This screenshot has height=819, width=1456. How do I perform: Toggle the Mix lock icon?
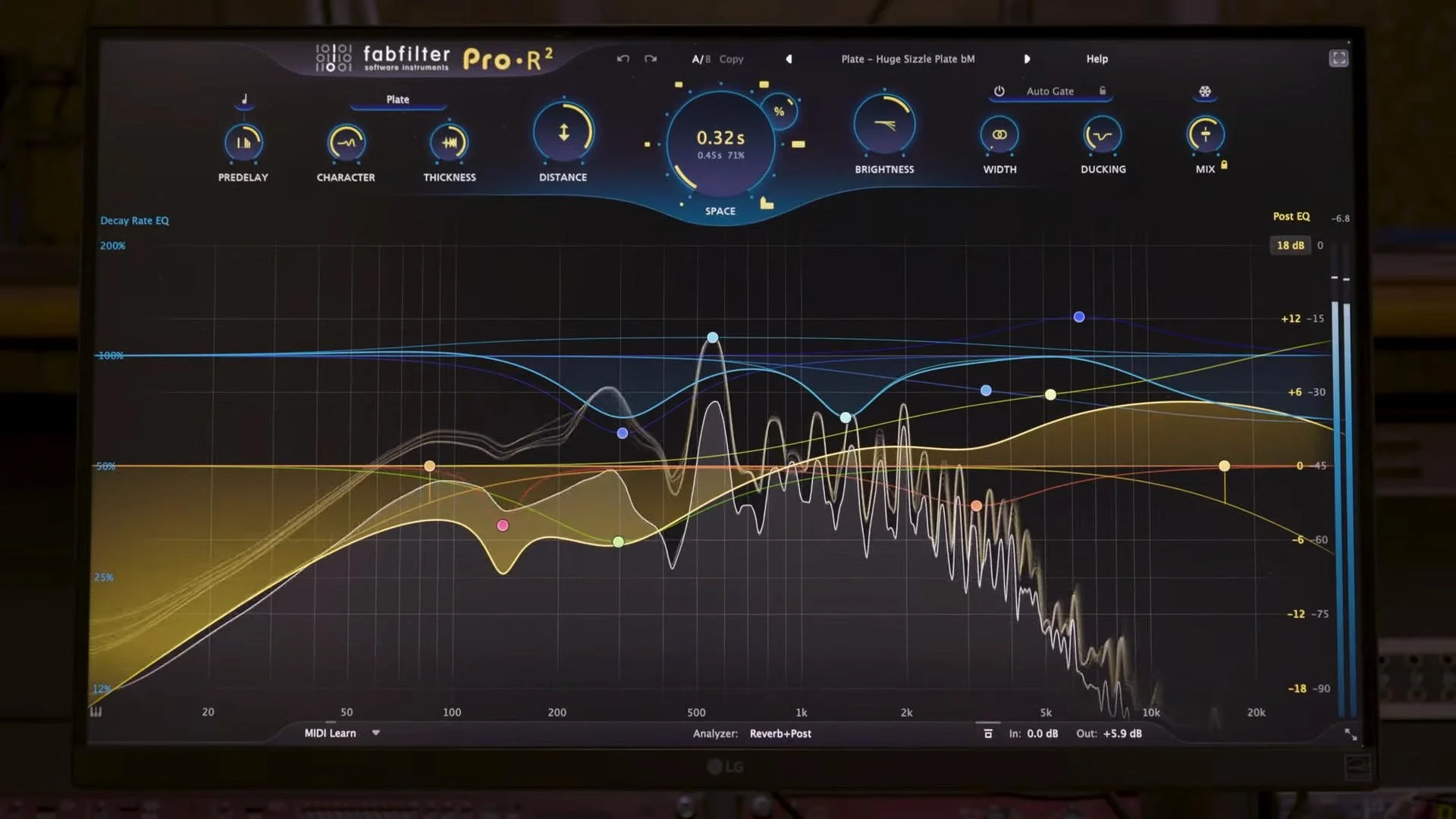point(1224,165)
